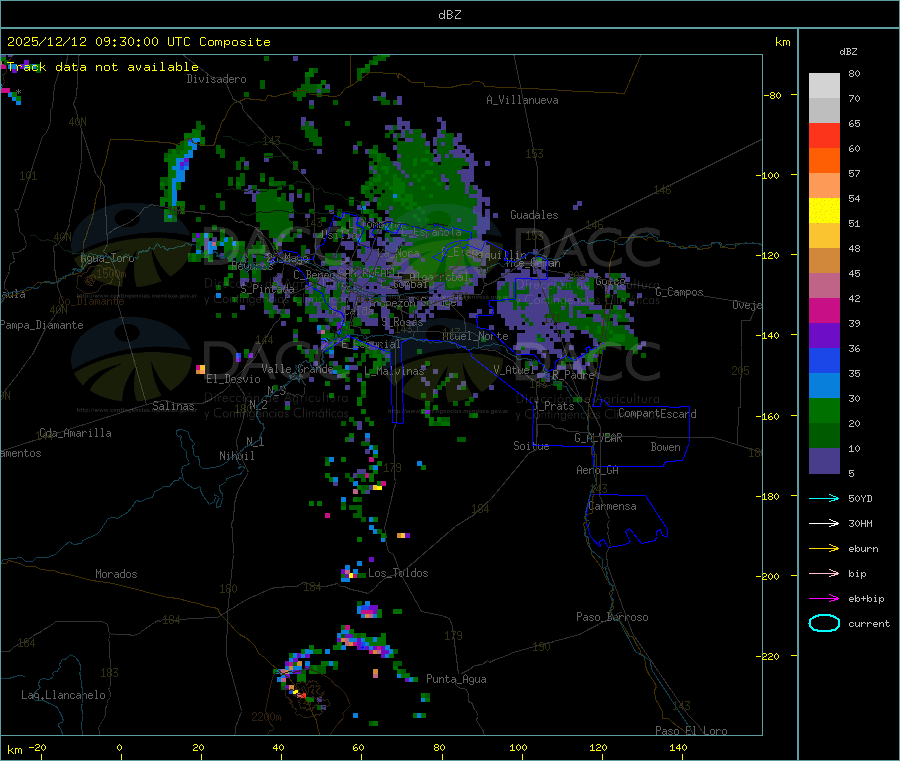This screenshot has width=900, height=761.
Task: Click the white 30HM arrow icon
Action: pos(824,523)
